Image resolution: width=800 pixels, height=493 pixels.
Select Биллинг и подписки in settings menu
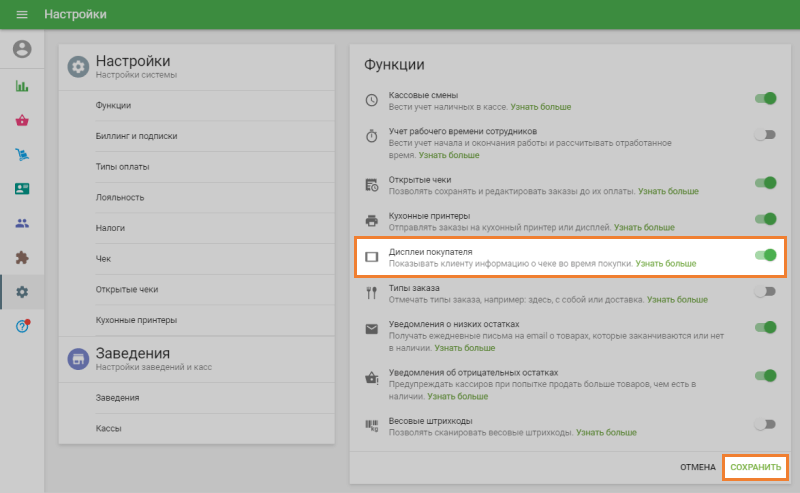(x=136, y=136)
